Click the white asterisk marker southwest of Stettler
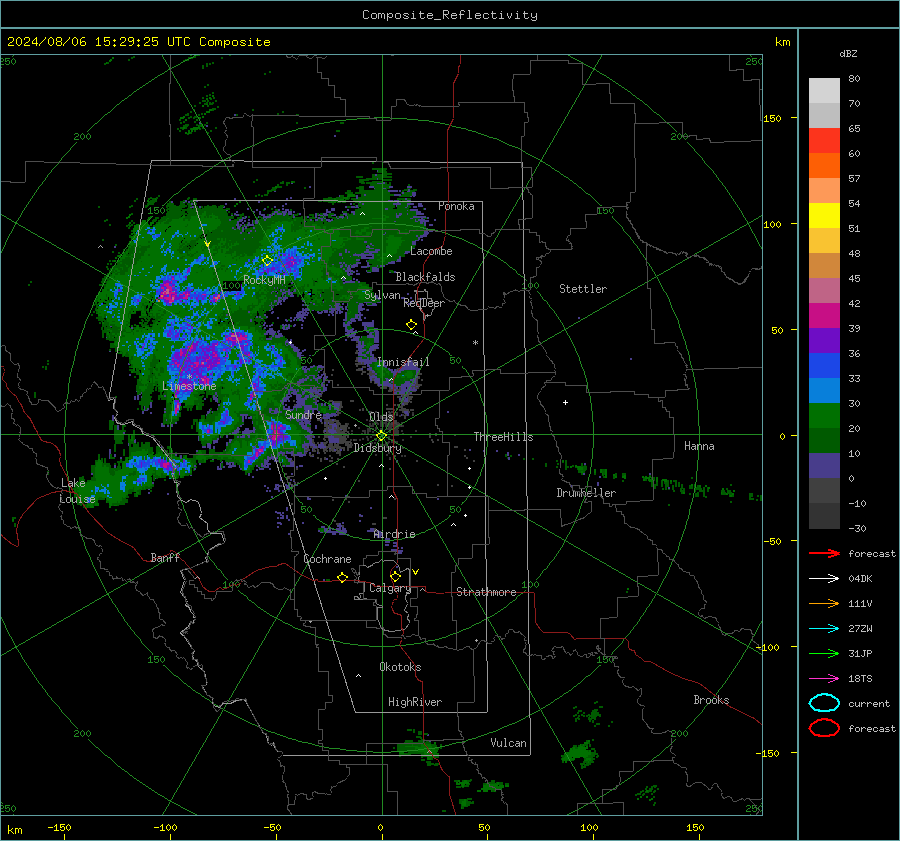 (475, 343)
